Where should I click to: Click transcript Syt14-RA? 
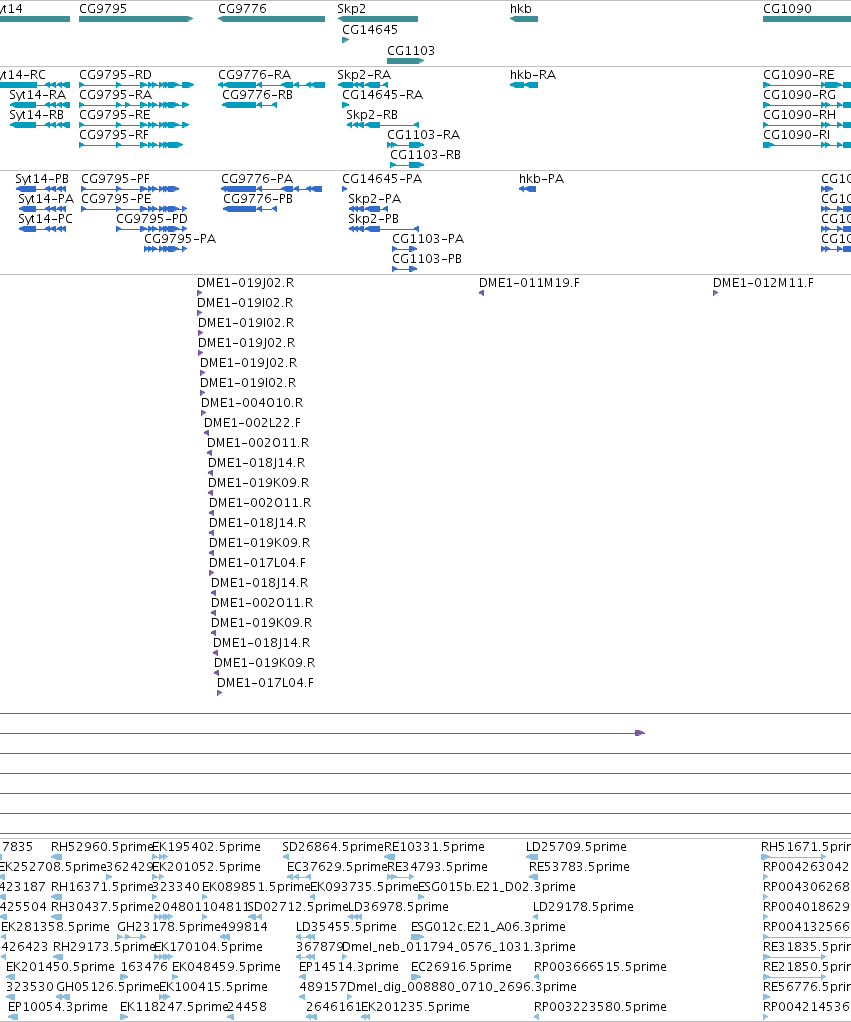coord(38,95)
